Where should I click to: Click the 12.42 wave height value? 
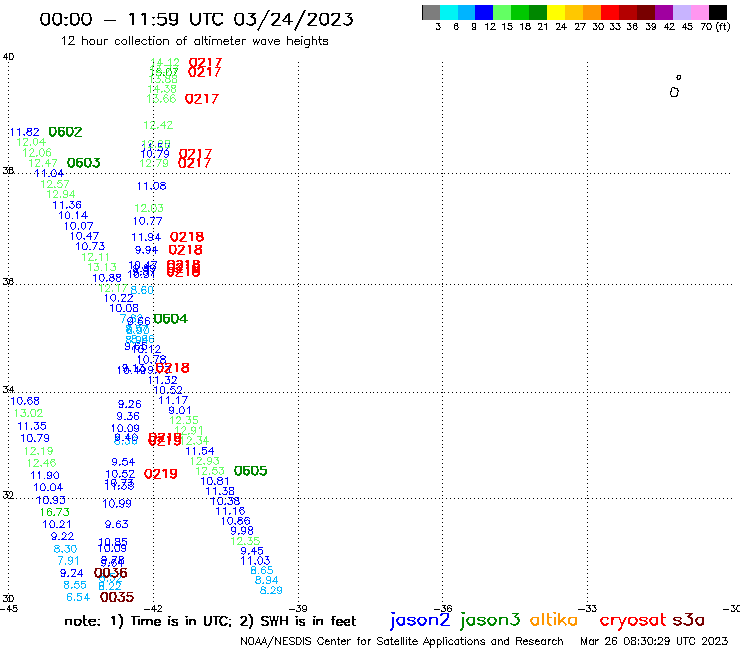[x=158, y=126]
